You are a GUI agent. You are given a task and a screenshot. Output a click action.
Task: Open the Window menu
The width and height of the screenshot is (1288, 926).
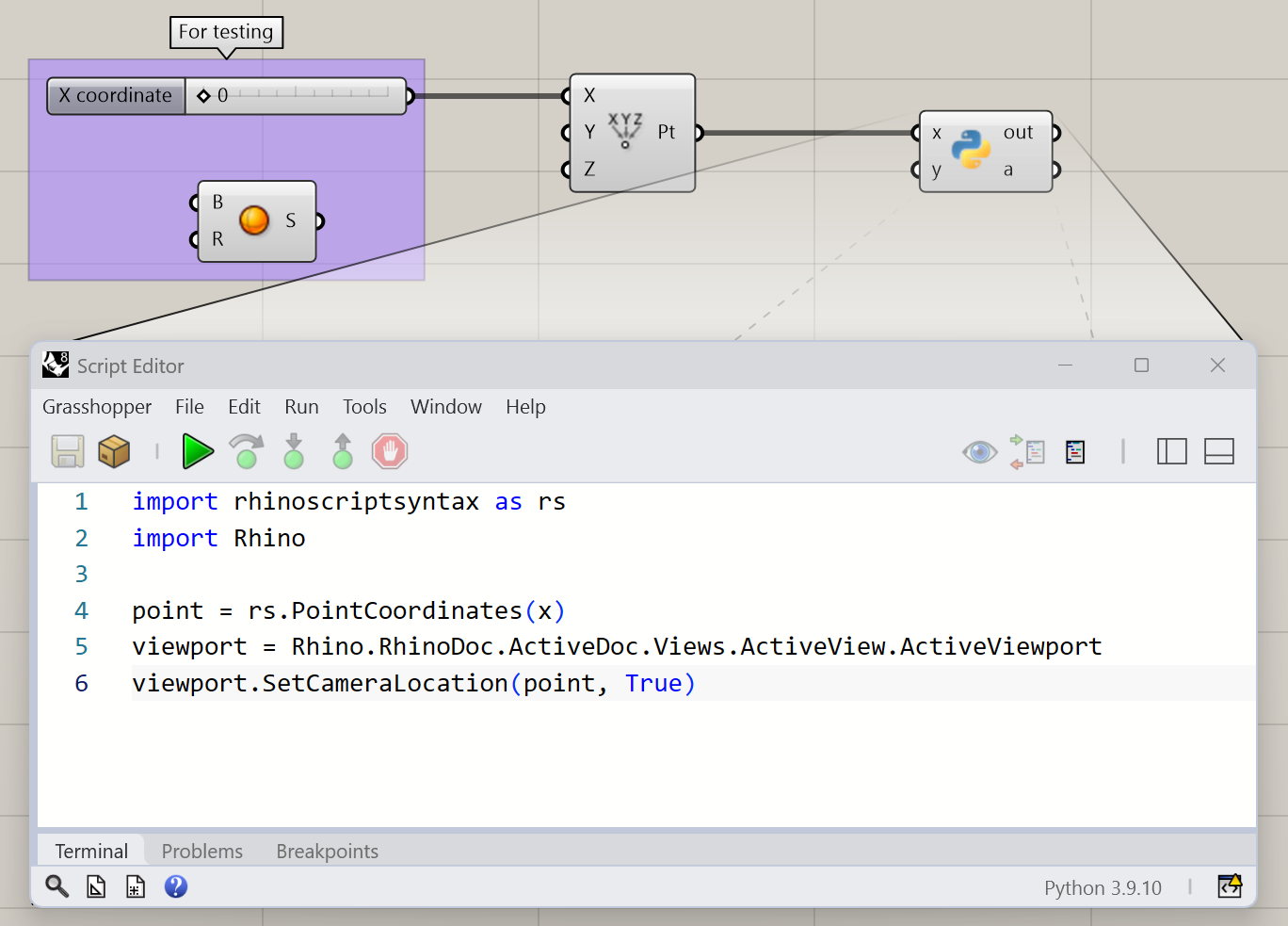tap(446, 407)
